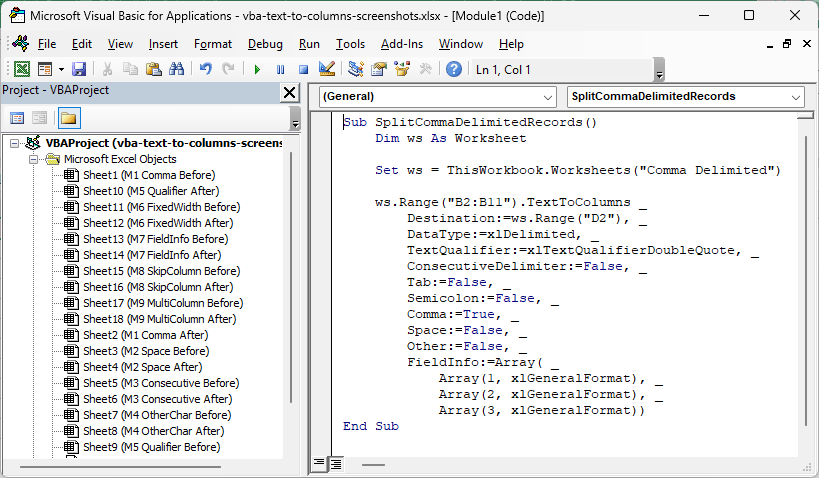
Task: Select Sheet10 (M5 Qualifier After)
Action: [x=151, y=191]
